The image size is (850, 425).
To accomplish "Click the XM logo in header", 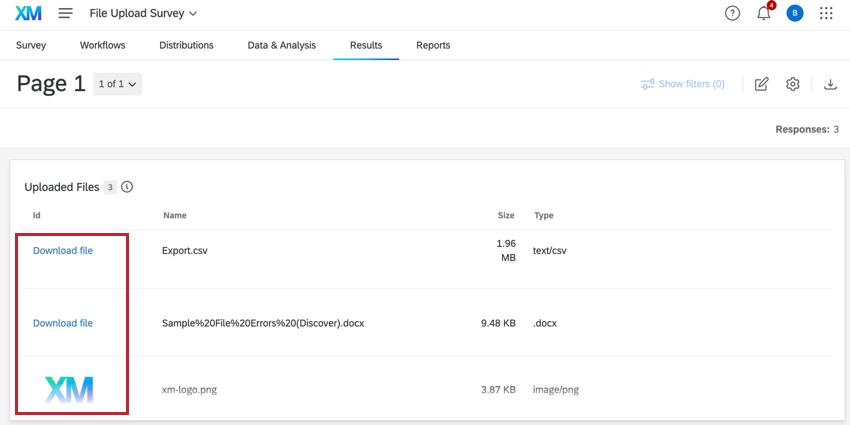I will [x=28, y=13].
